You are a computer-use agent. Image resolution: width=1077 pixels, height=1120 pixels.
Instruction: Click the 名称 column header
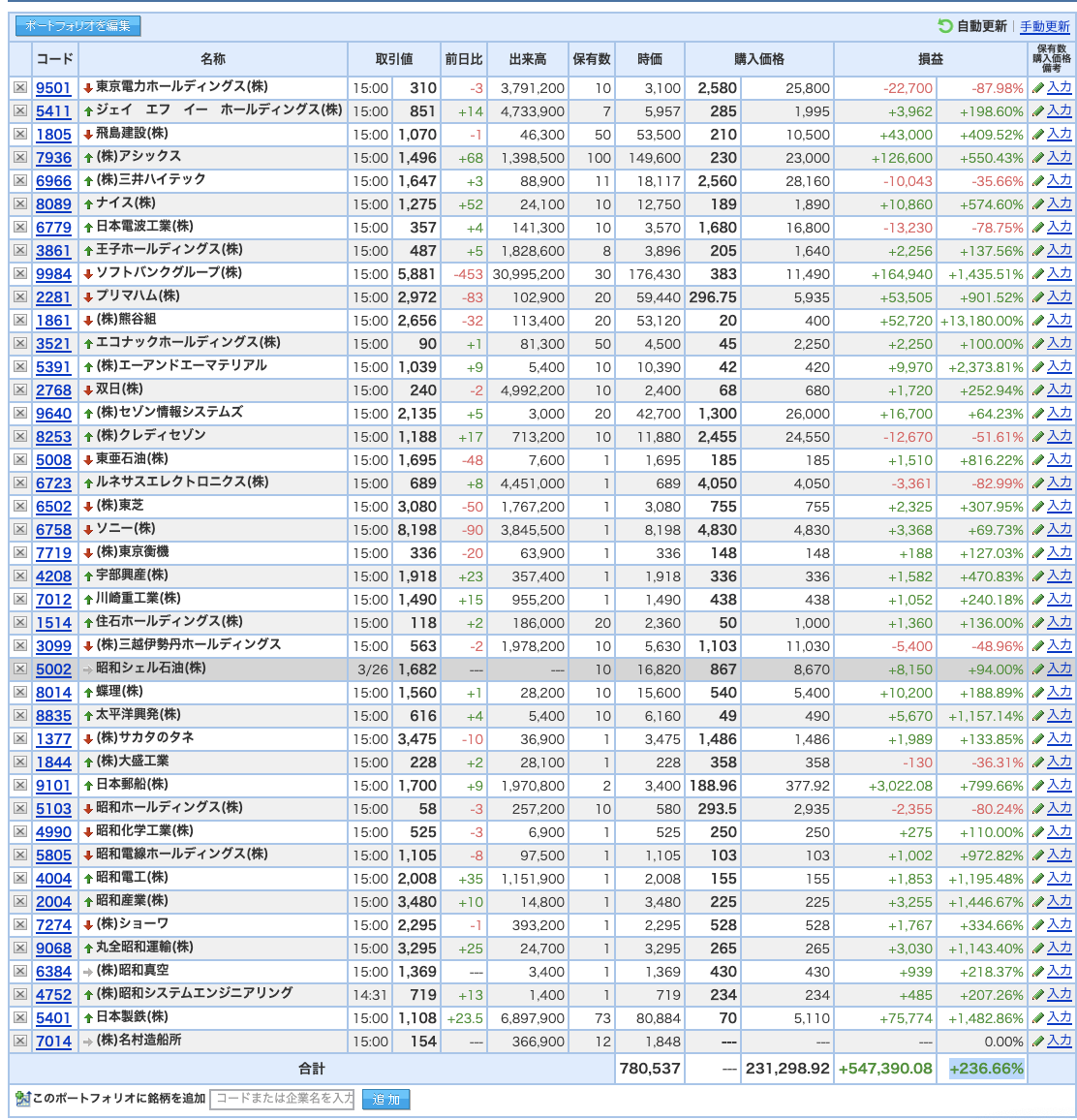pyautogui.click(x=213, y=59)
